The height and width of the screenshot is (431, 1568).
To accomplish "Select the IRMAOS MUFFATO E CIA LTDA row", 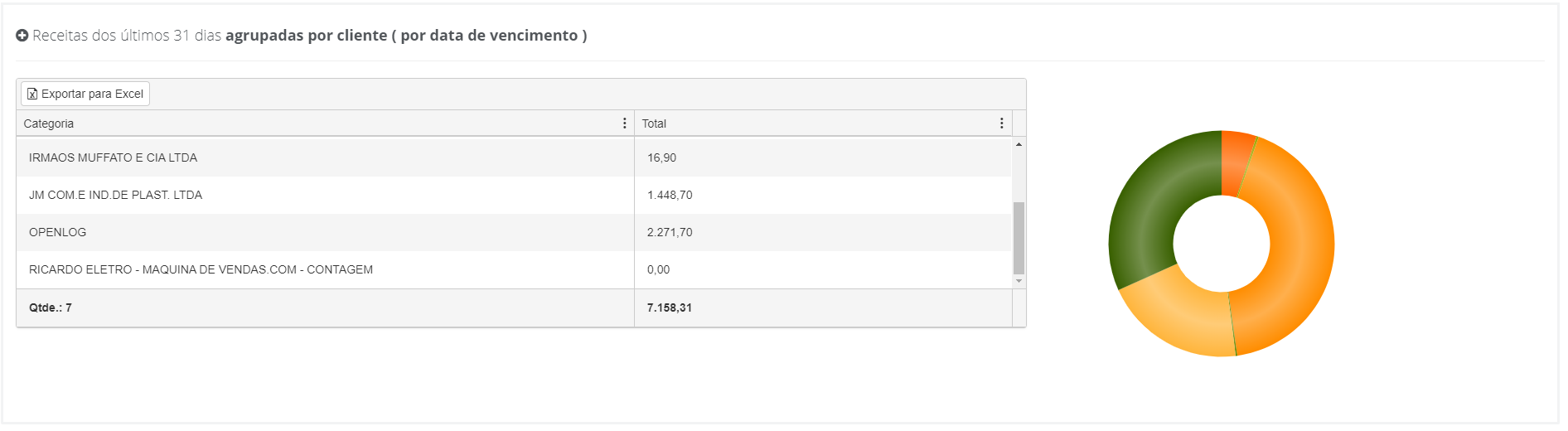I will 113,157.
